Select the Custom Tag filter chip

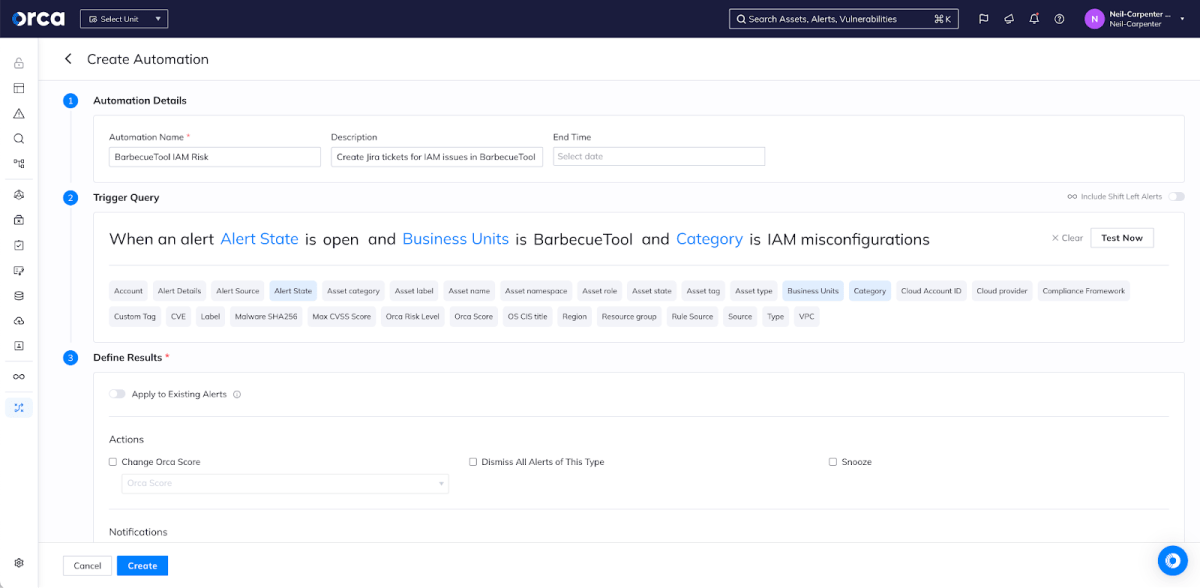135,317
